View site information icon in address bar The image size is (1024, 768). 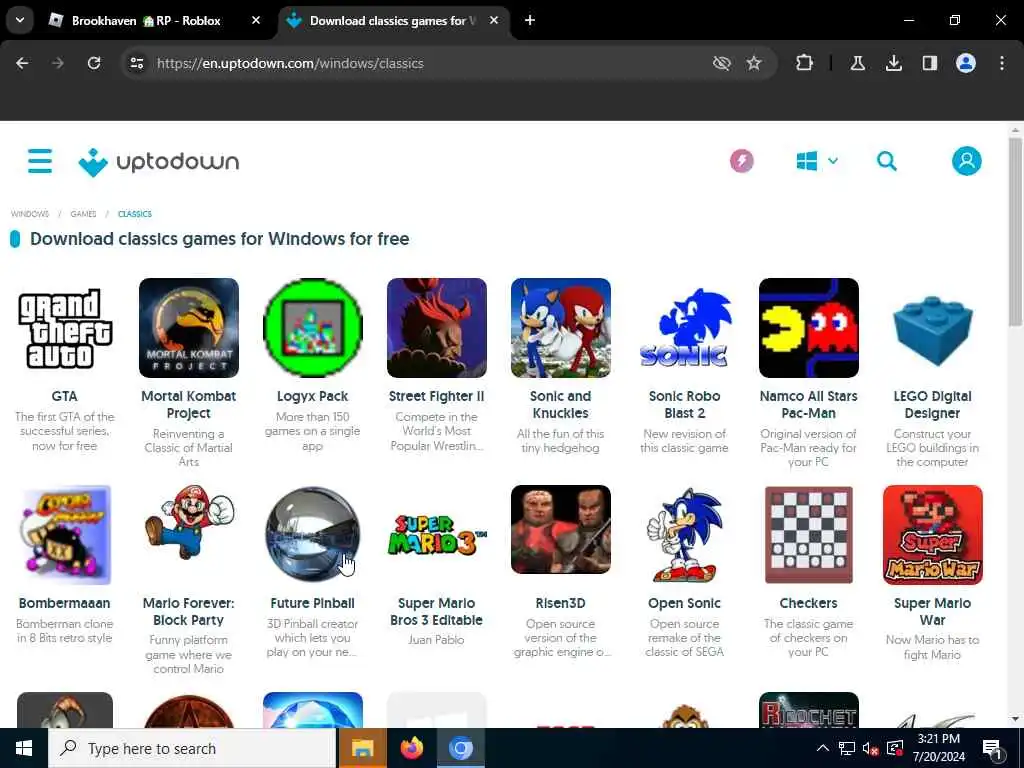tap(136, 63)
